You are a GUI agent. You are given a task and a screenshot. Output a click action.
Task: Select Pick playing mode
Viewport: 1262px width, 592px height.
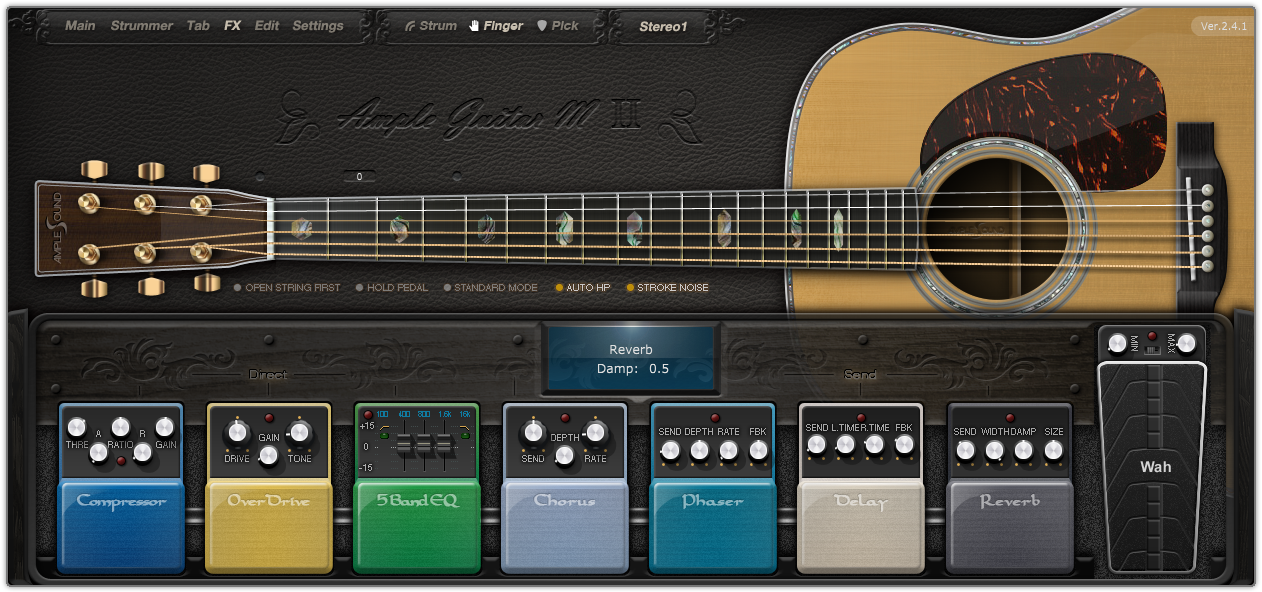[x=558, y=26]
